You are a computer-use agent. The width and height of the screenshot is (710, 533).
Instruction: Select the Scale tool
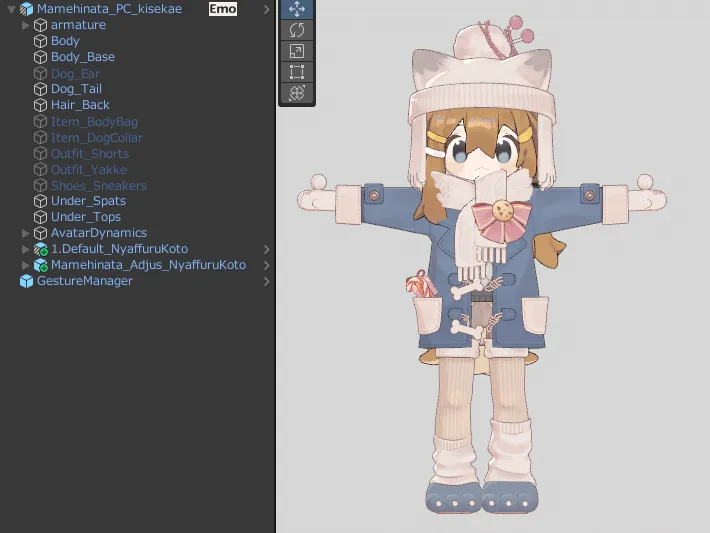tap(297, 51)
